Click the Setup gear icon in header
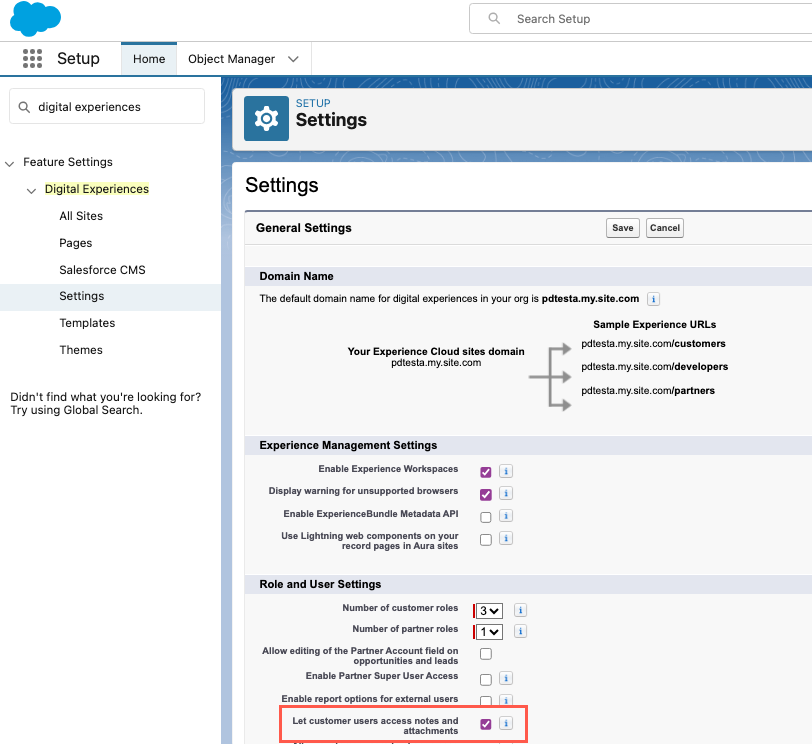The image size is (812, 744). (x=266, y=119)
